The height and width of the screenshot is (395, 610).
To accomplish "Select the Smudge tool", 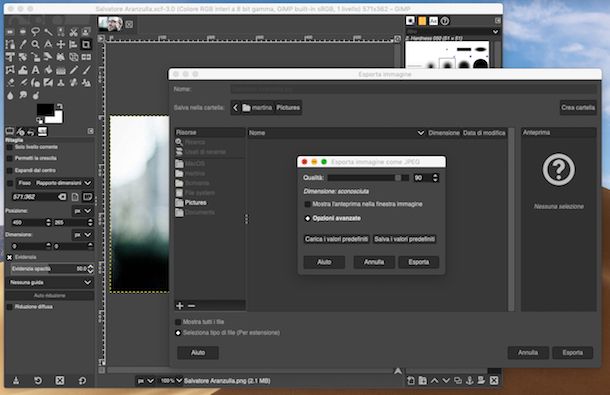I will click(23, 95).
